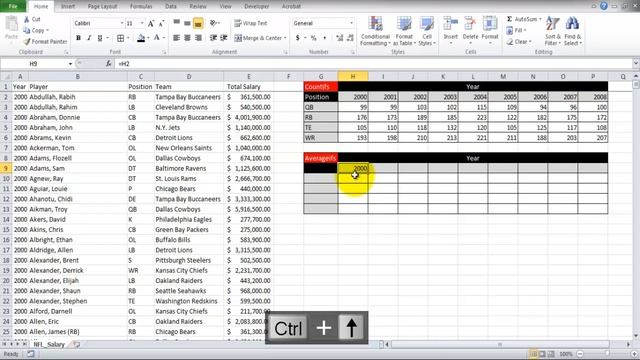Click the Orientation text icon
640x360 pixels.
213,23
